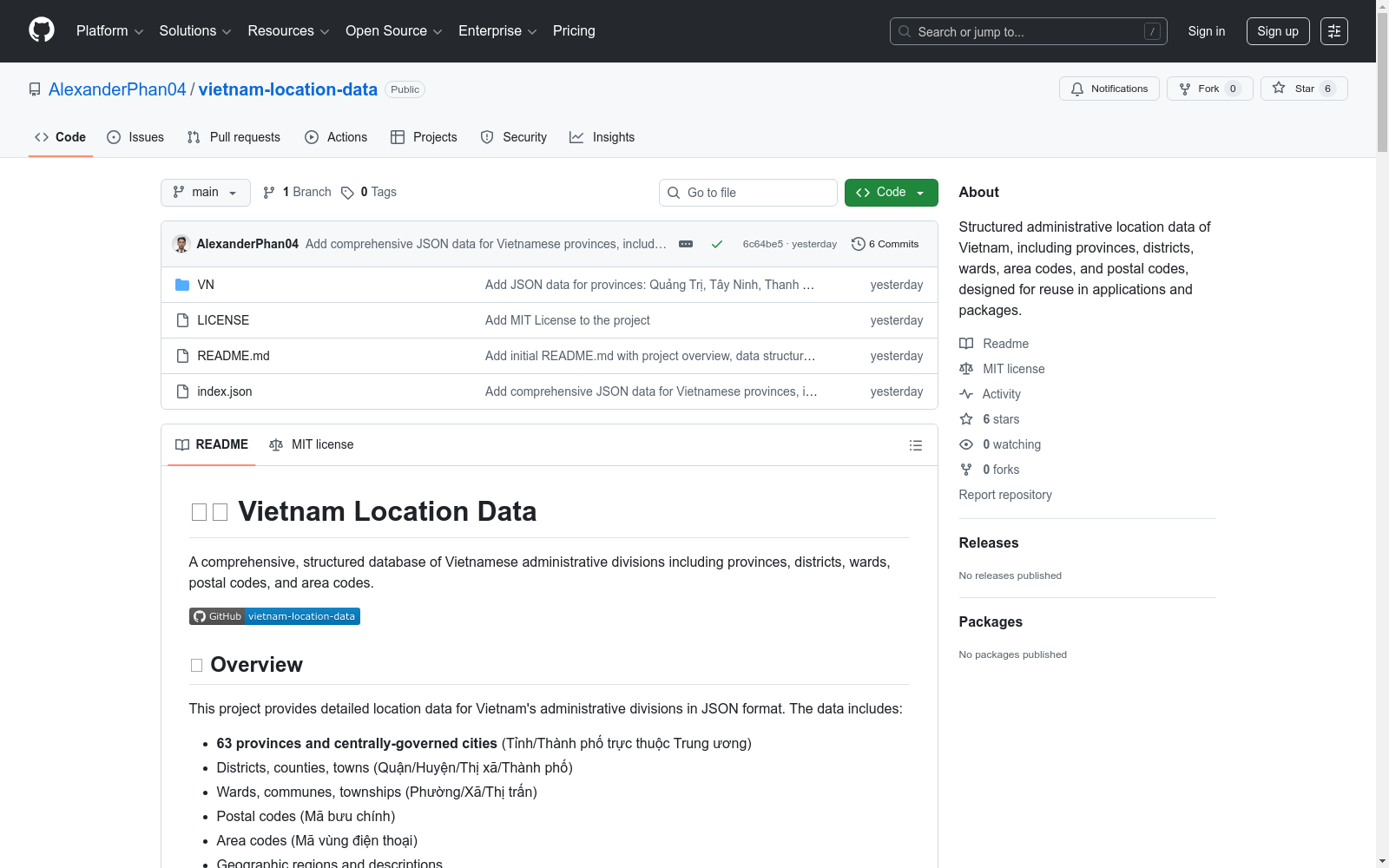Click the global navigation menu icon
This screenshot has width=1389, height=868.
tap(1334, 31)
